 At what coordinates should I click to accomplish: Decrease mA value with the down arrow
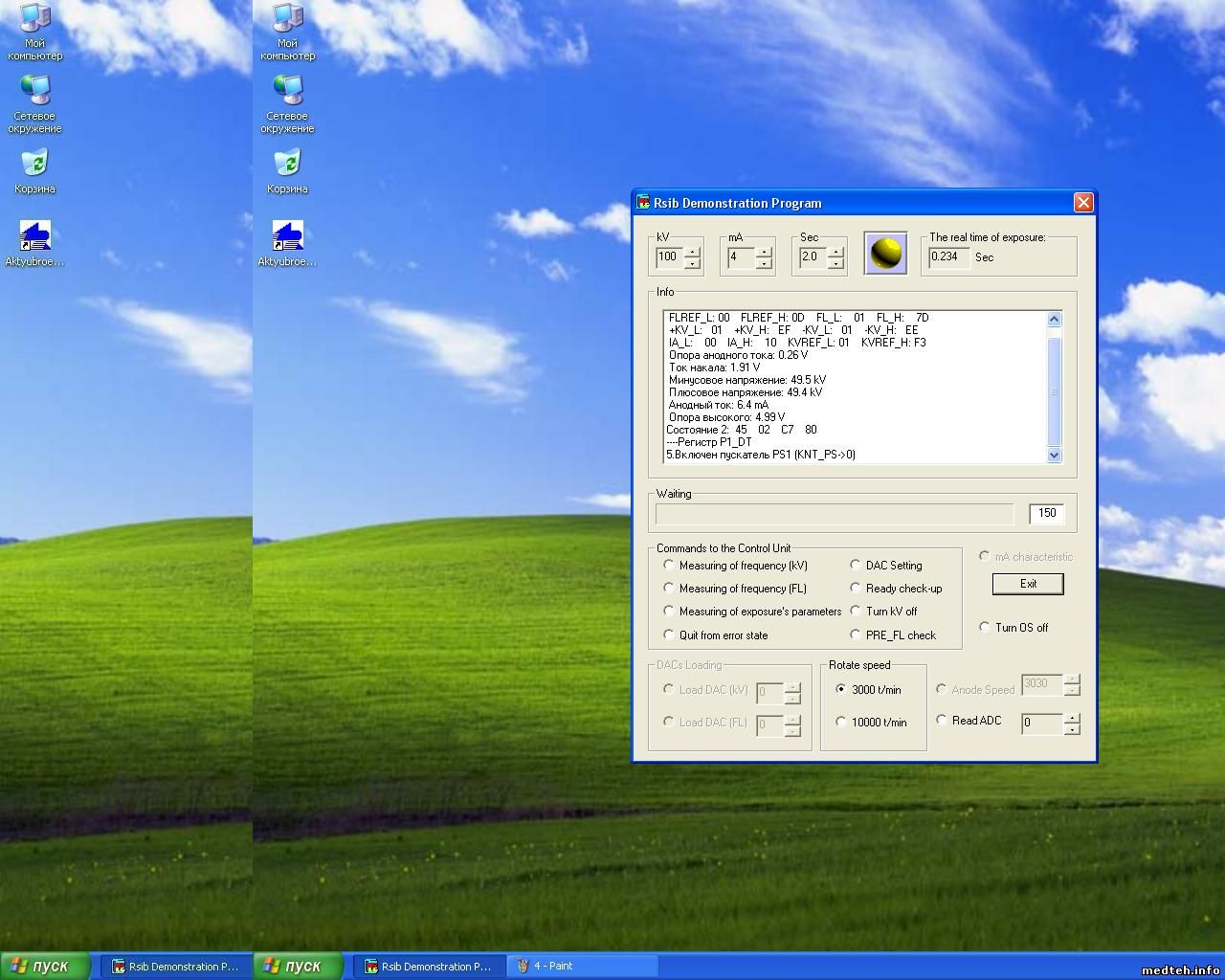point(764,263)
